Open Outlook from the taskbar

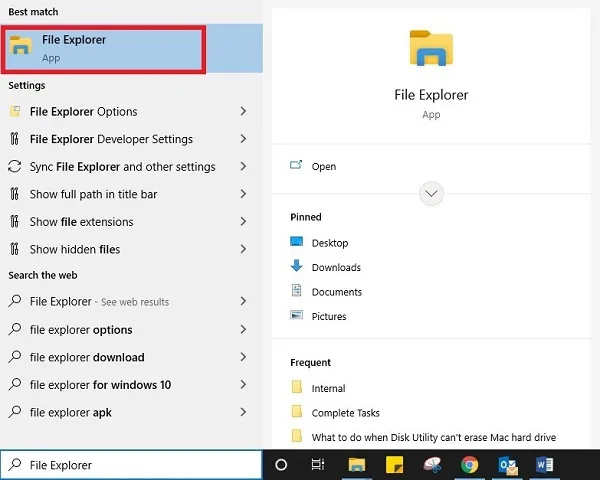pos(507,465)
